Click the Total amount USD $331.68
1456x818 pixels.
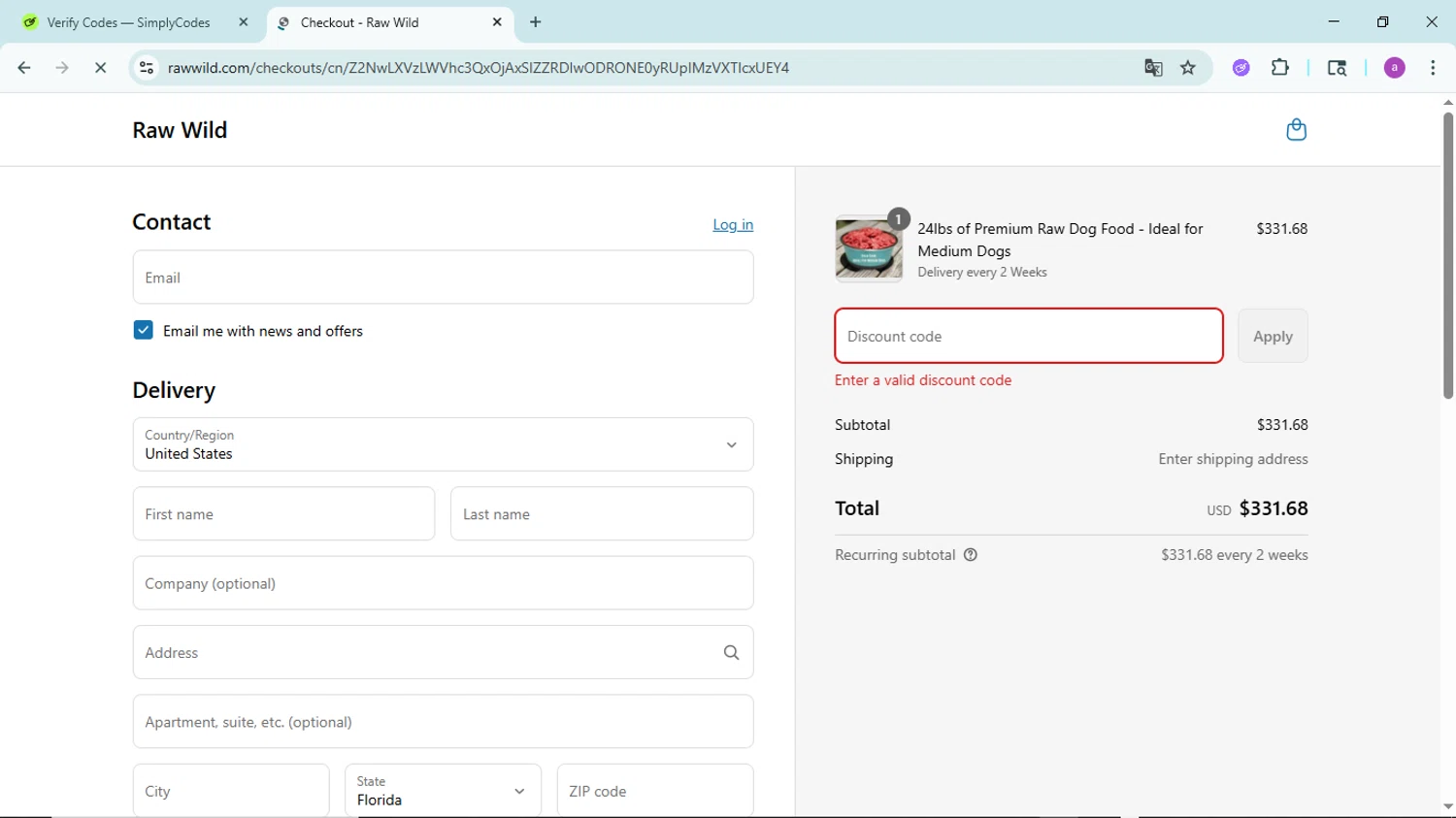(1257, 508)
